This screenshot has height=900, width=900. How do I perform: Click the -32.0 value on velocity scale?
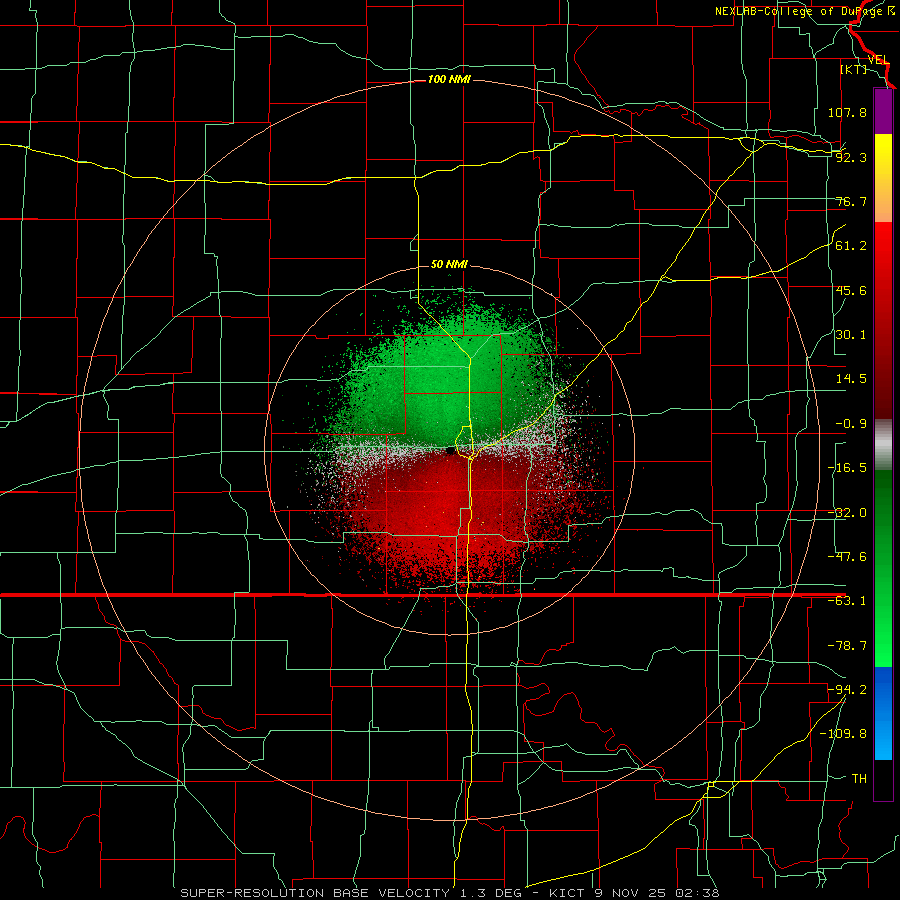tap(847, 513)
